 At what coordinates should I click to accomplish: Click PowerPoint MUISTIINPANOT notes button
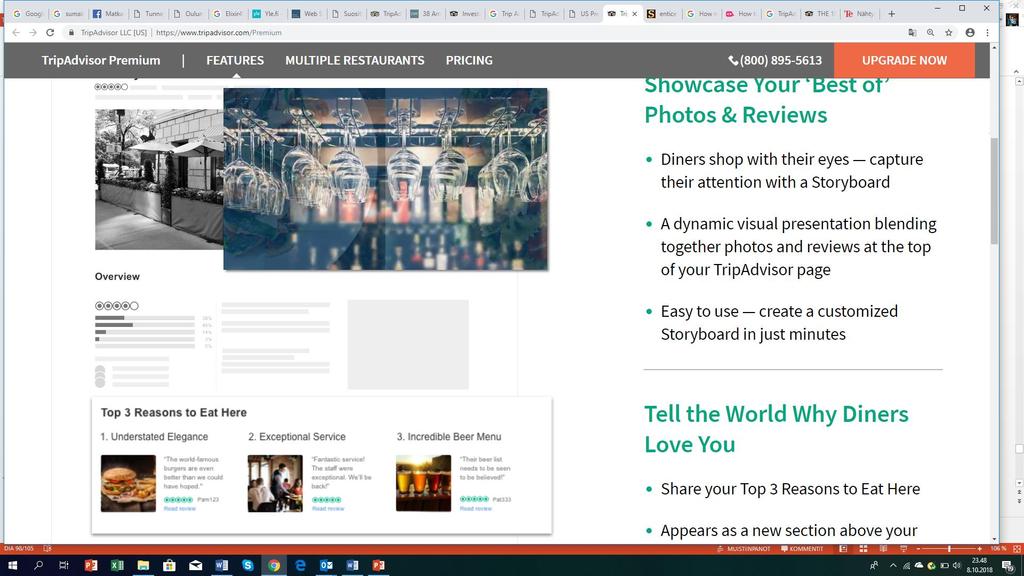(x=744, y=549)
